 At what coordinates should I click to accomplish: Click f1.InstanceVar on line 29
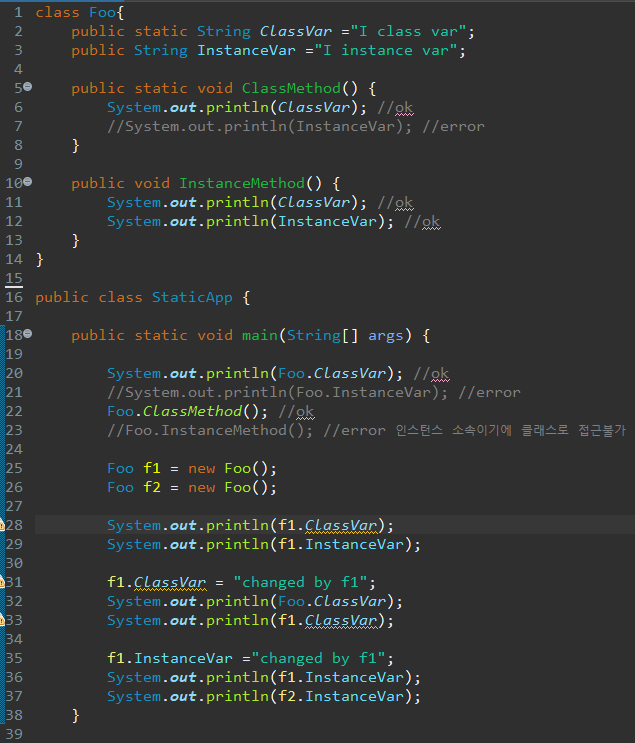point(341,544)
